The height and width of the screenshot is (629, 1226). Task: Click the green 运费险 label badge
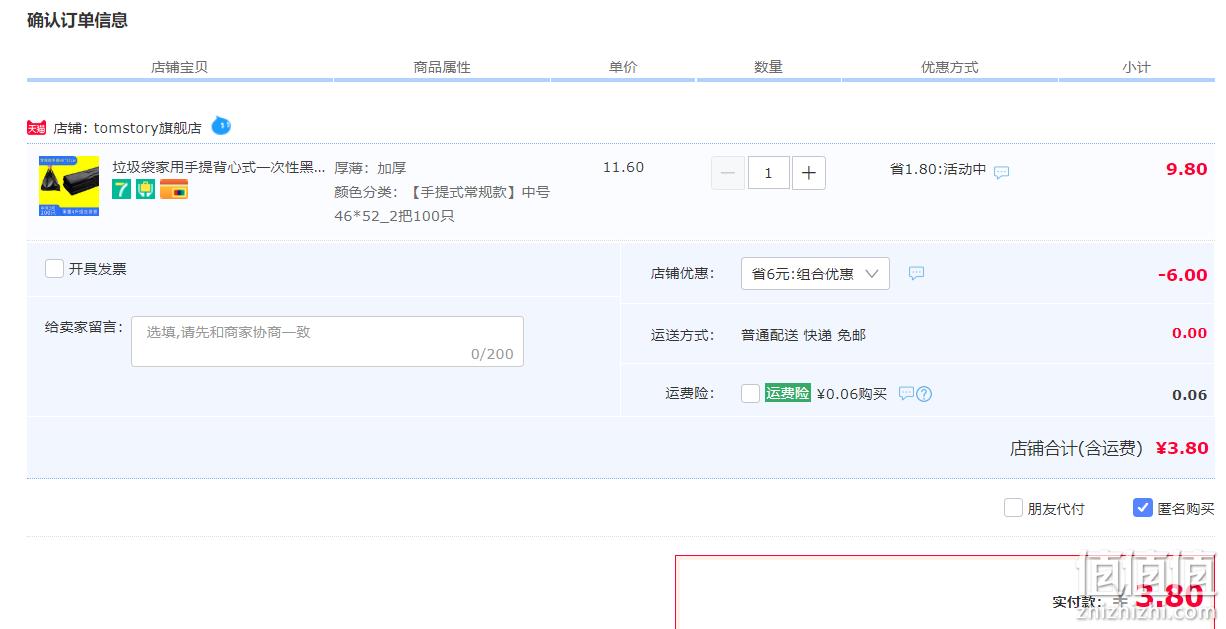click(788, 393)
